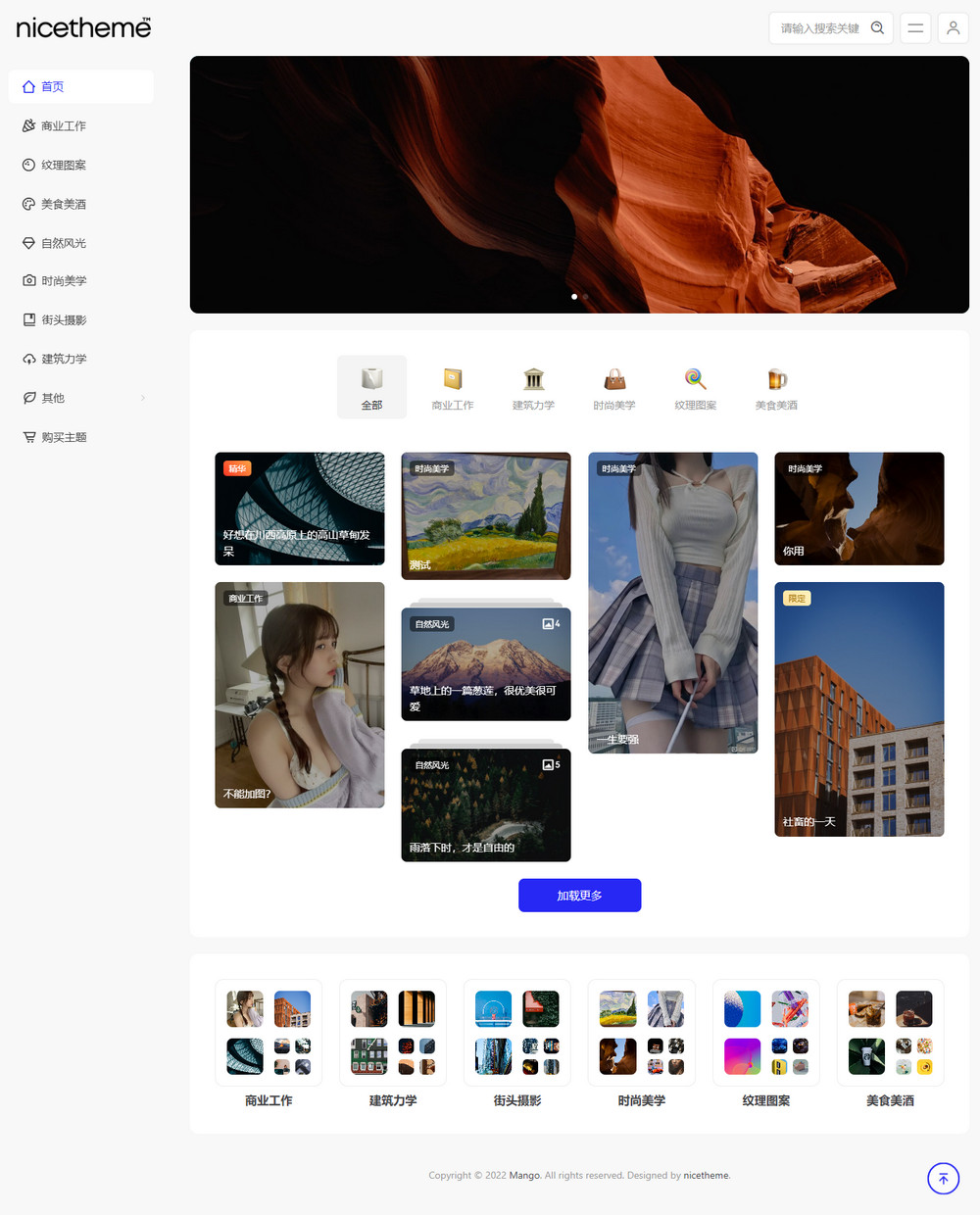Select the first carousel slide dot
Viewport: 980px width, 1215px height.
[x=573, y=296]
